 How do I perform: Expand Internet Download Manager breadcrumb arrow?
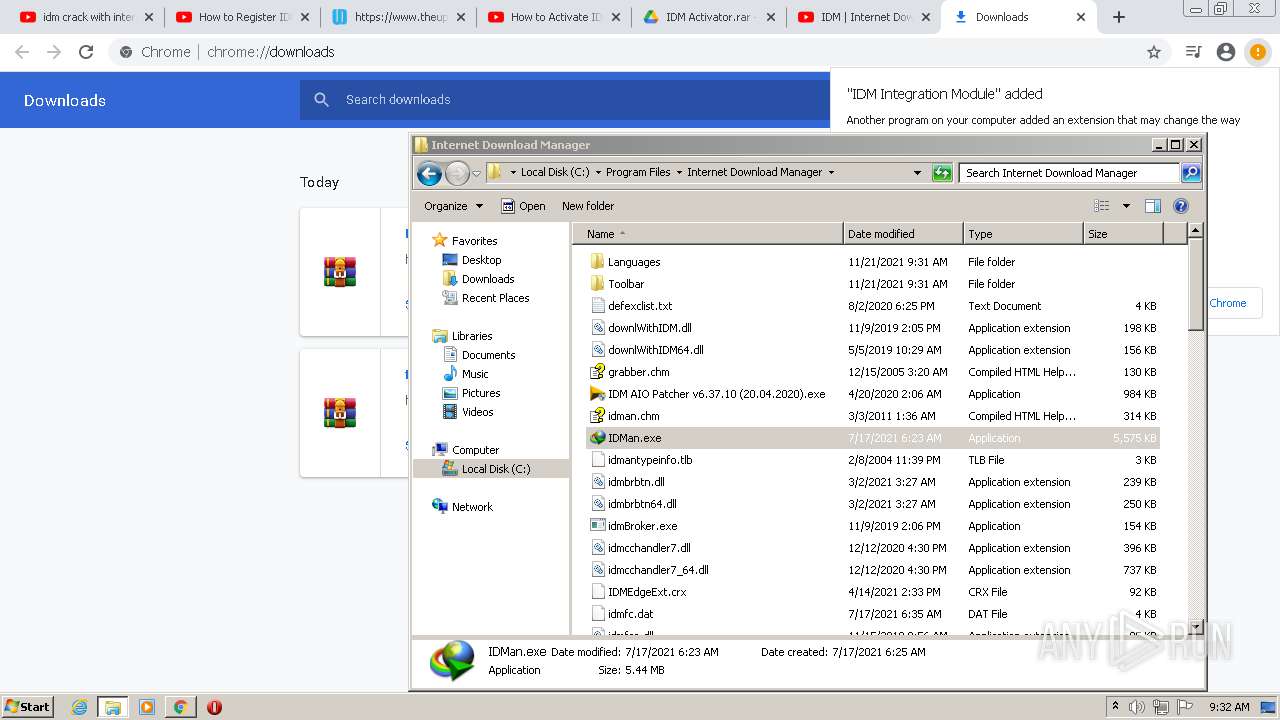coord(830,172)
